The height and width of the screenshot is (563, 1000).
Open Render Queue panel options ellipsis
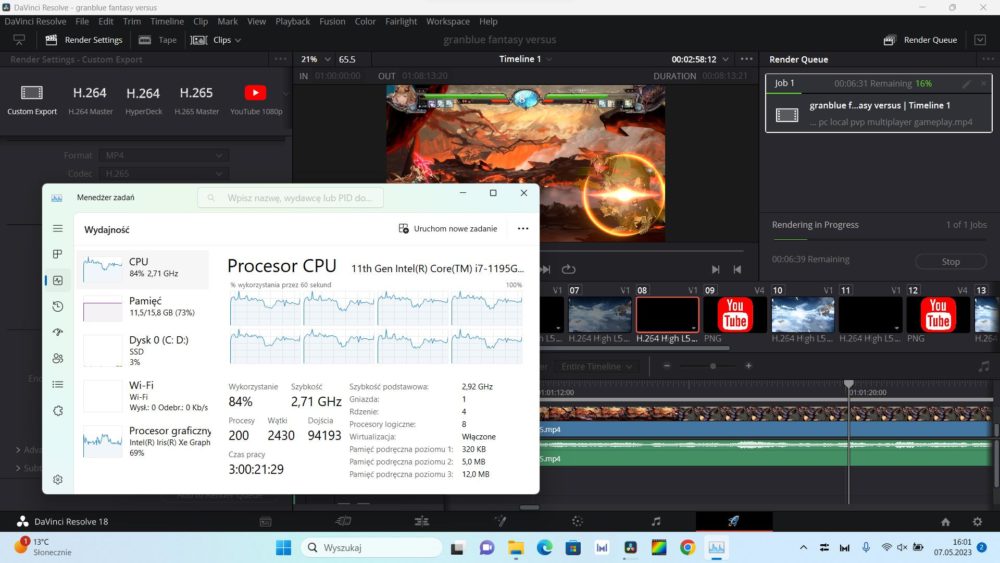pyautogui.click(x=988, y=59)
